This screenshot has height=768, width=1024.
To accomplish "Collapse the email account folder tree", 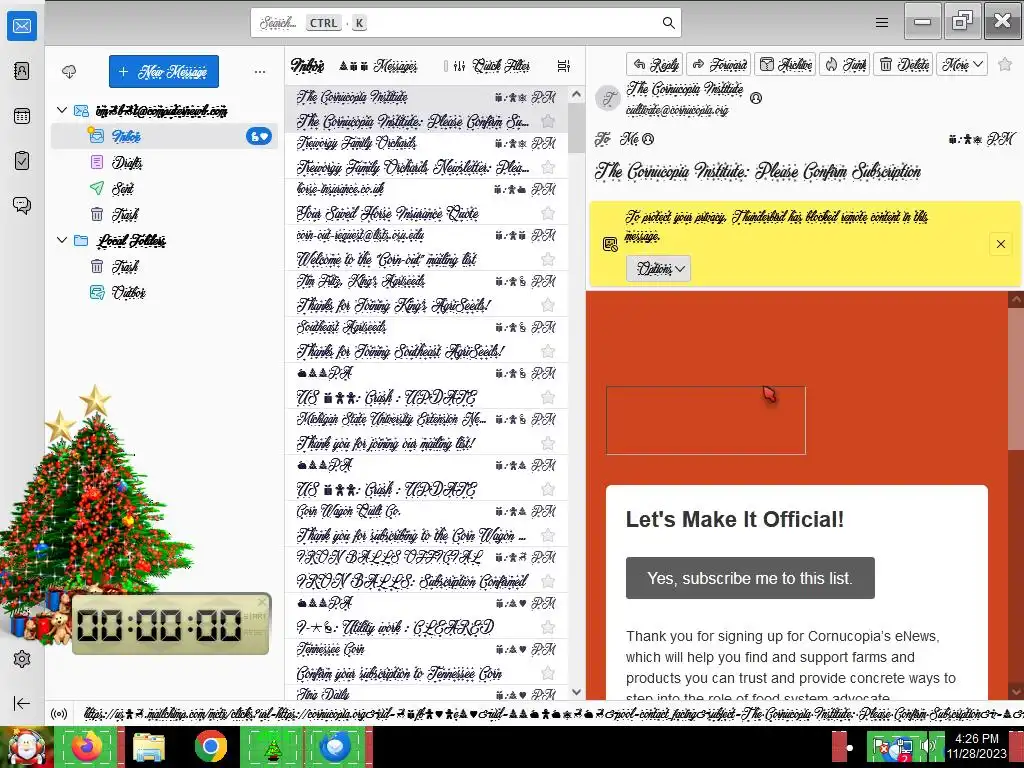I will pos(62,110).
